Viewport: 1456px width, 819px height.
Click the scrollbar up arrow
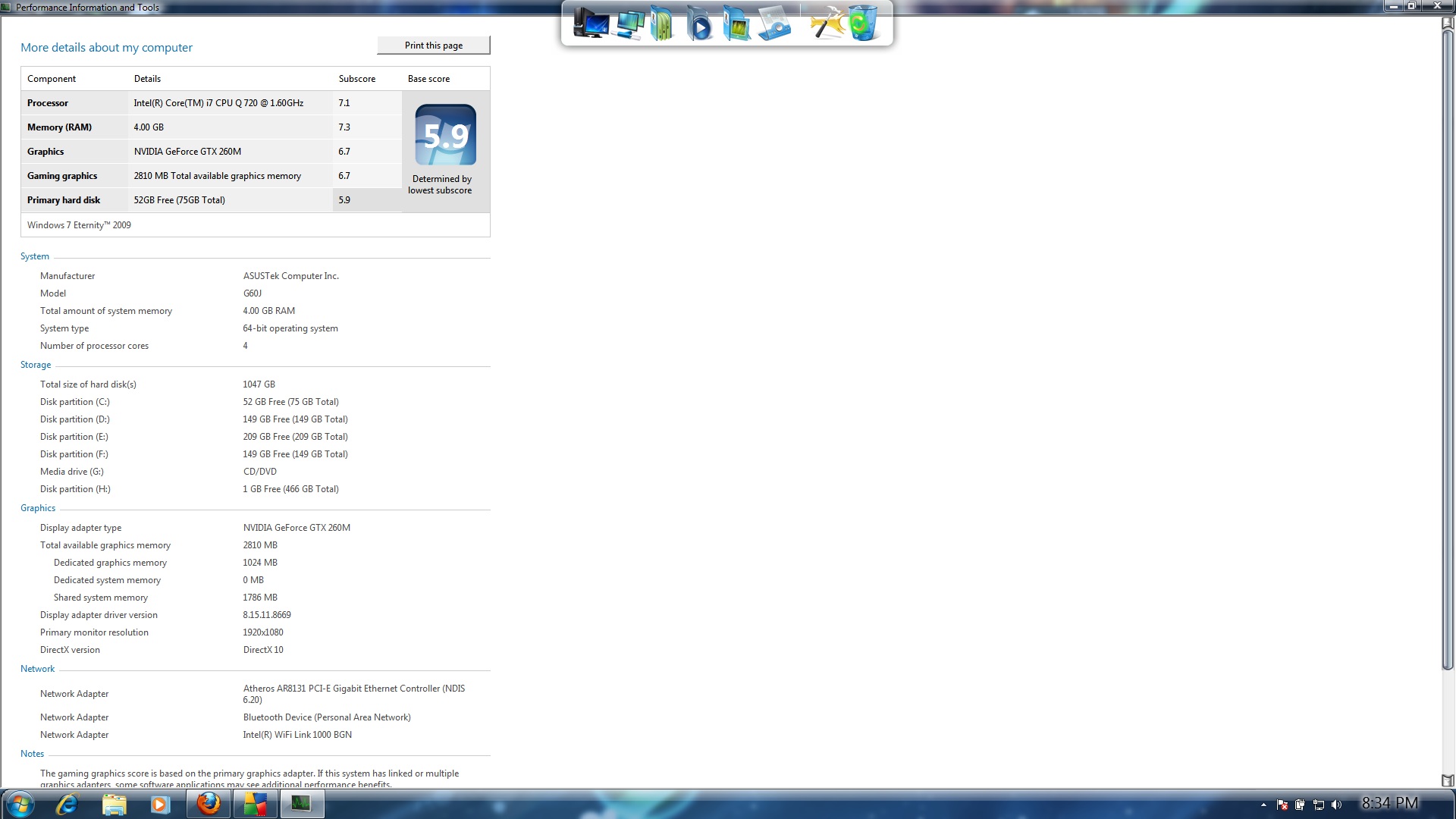(1447, 23)
